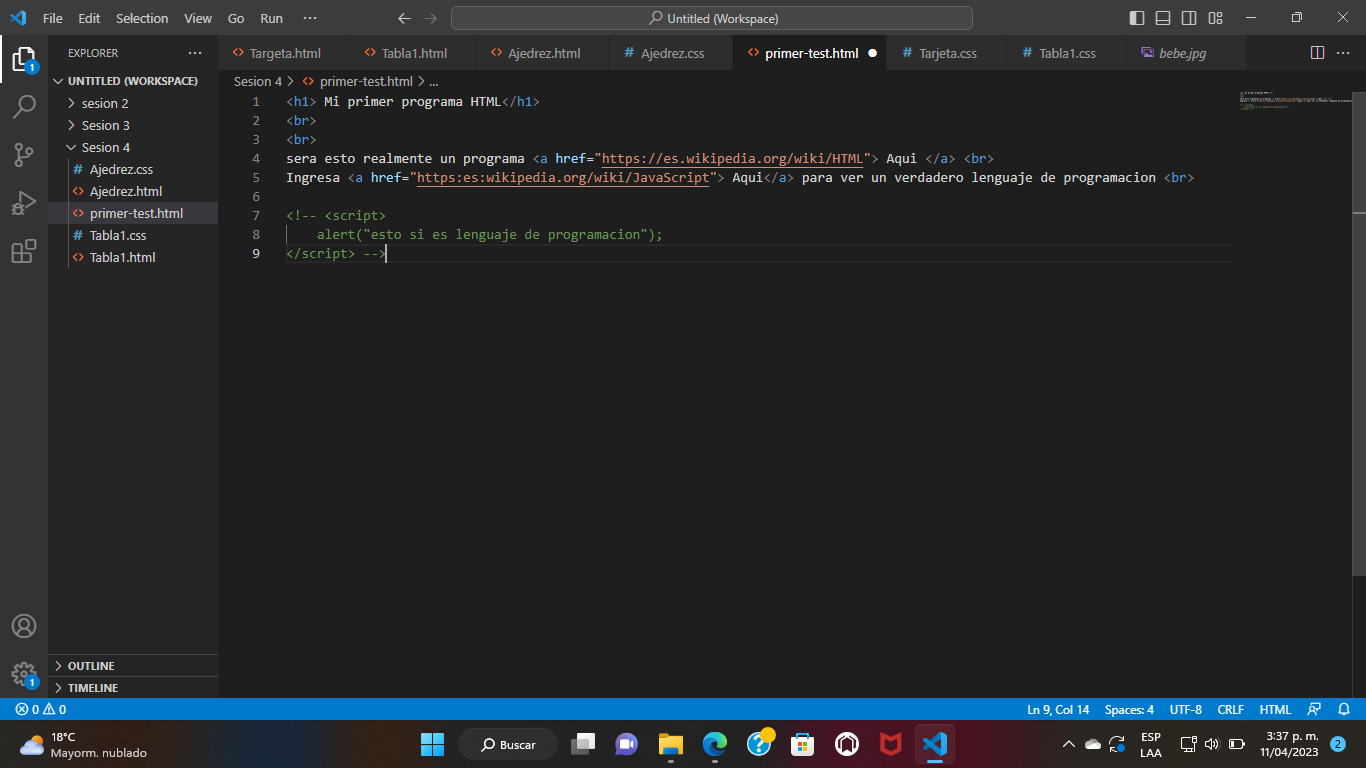Click the UTF-8 encoding selector
The width and height of the screenshot is (1366, 768).
[x=1186, y=709]
